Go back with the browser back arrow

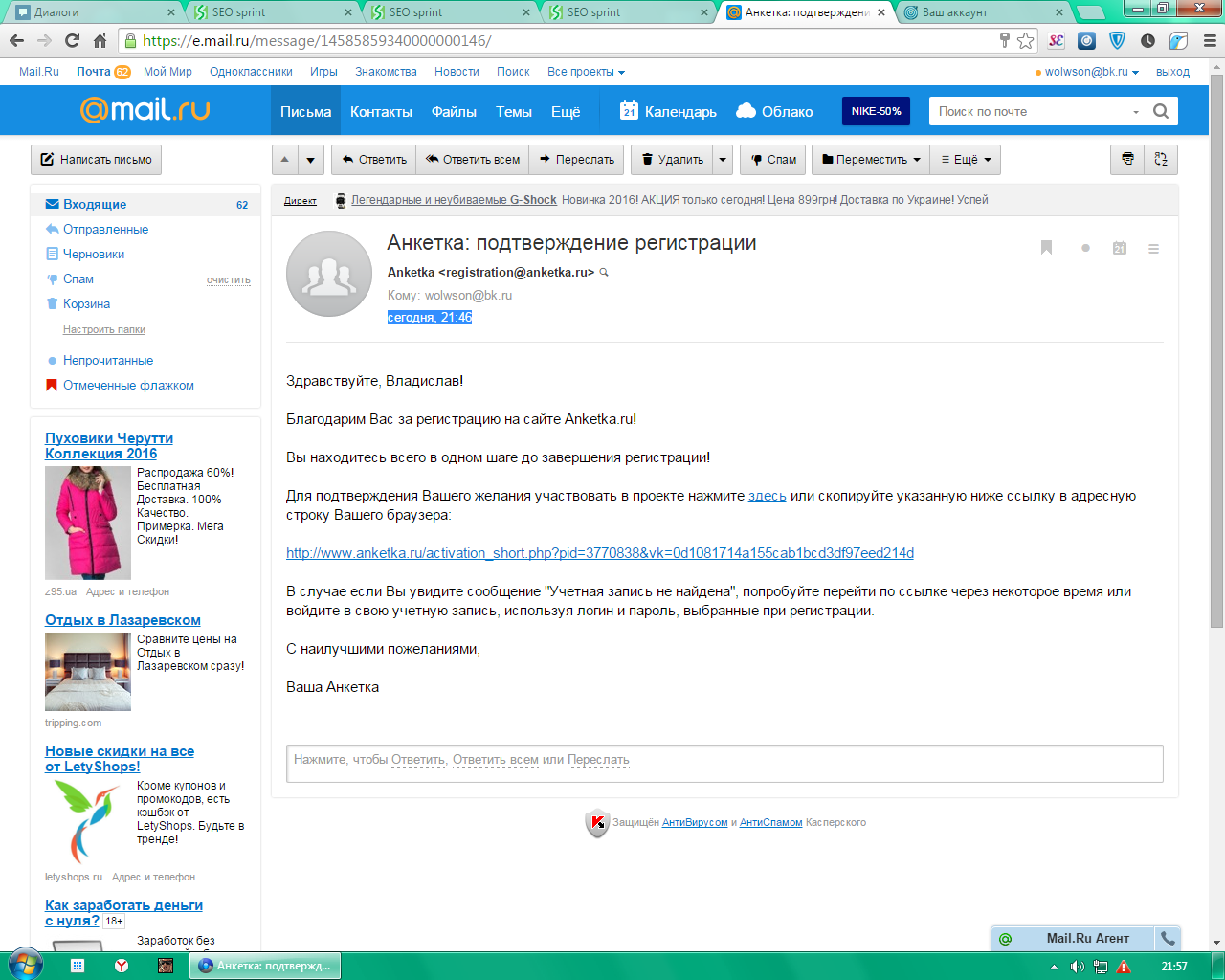pos(16,40)
